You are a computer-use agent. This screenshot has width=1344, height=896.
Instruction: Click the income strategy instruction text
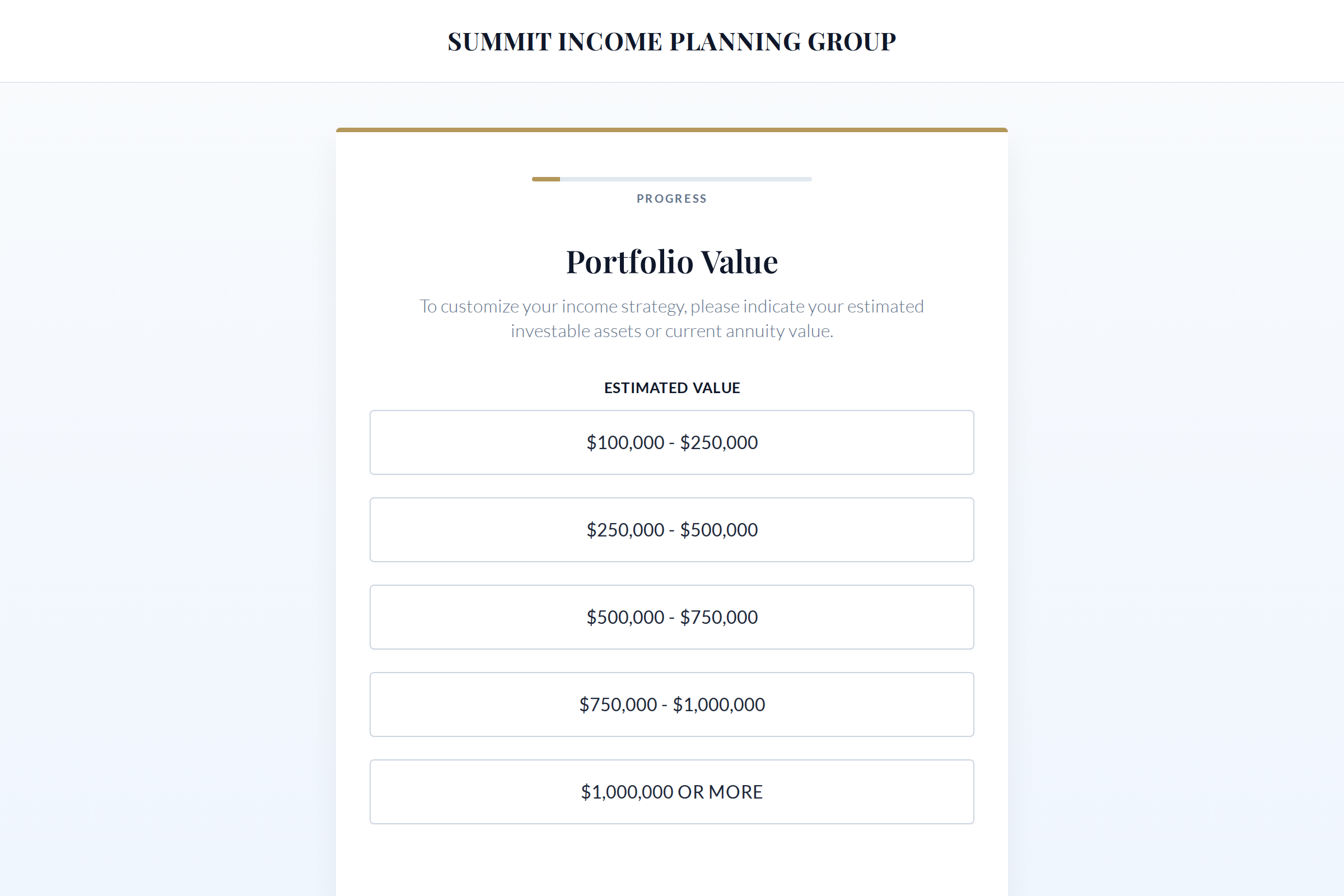point(671,318)
